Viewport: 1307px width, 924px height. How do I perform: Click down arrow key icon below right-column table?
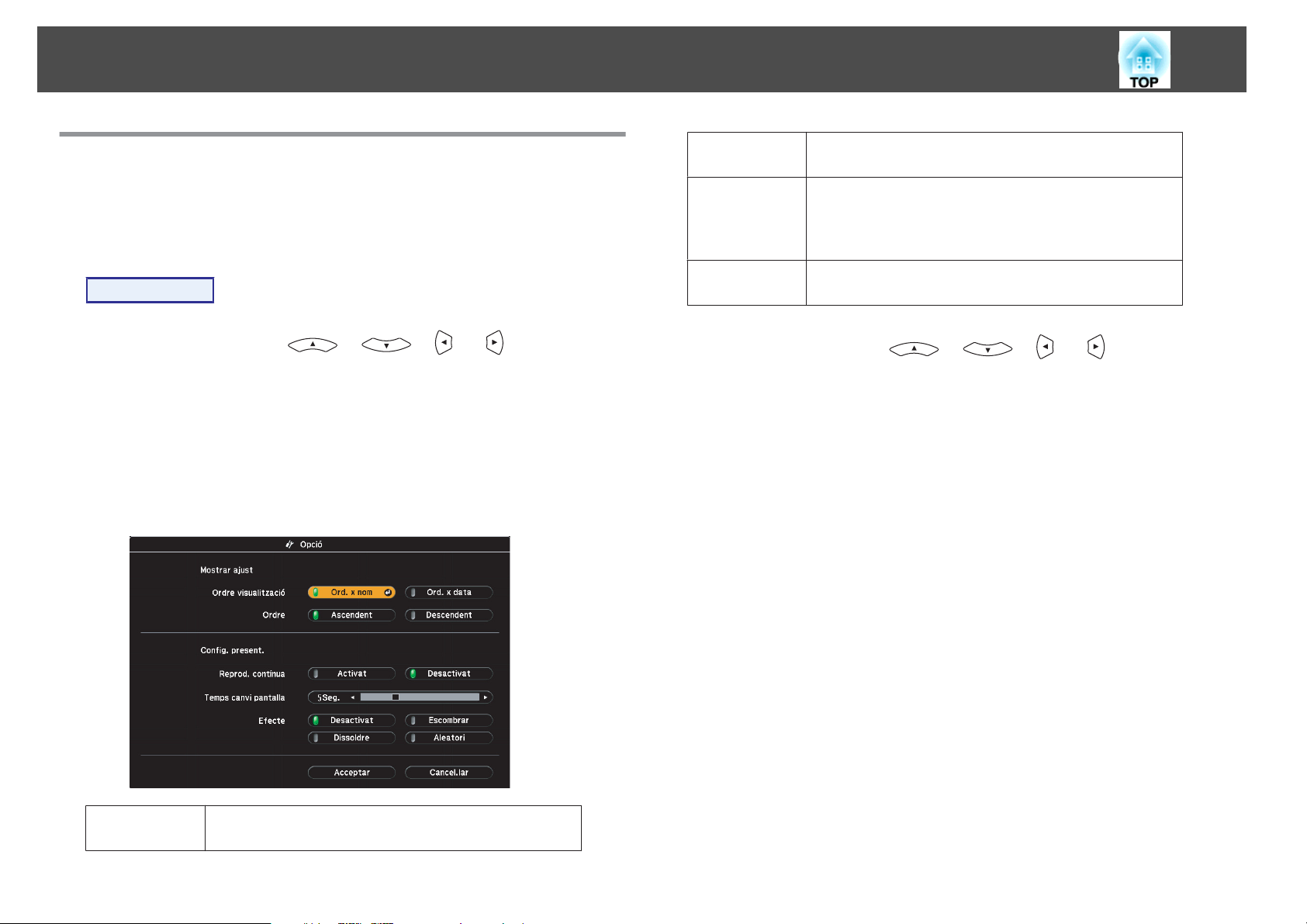point(987,350)
